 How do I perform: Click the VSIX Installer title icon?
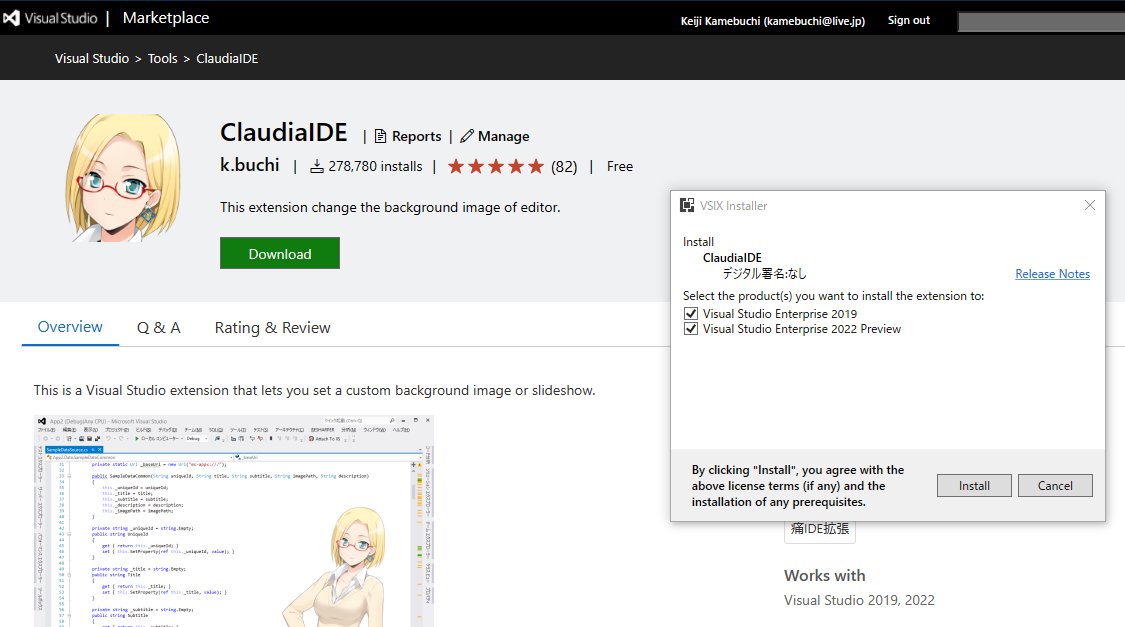click(687, 205)
